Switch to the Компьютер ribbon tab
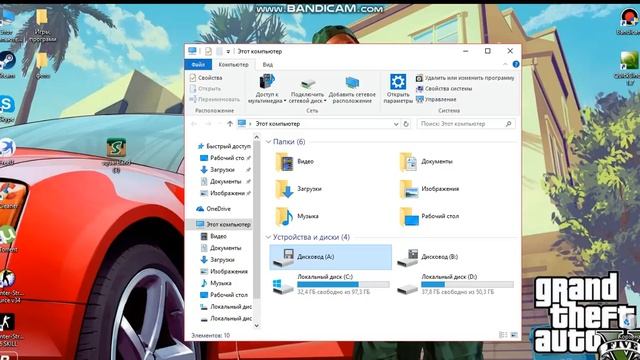The image size is (640, 360). pos(233,64)
